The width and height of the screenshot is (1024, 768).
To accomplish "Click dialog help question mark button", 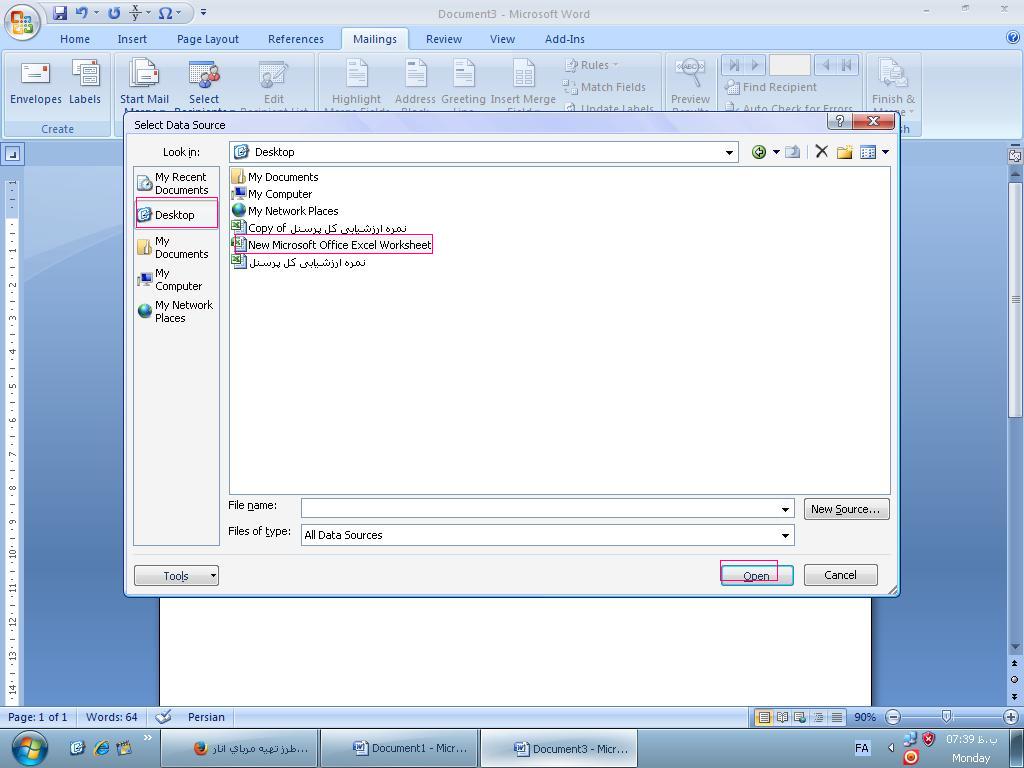I will tap(840, 121).
